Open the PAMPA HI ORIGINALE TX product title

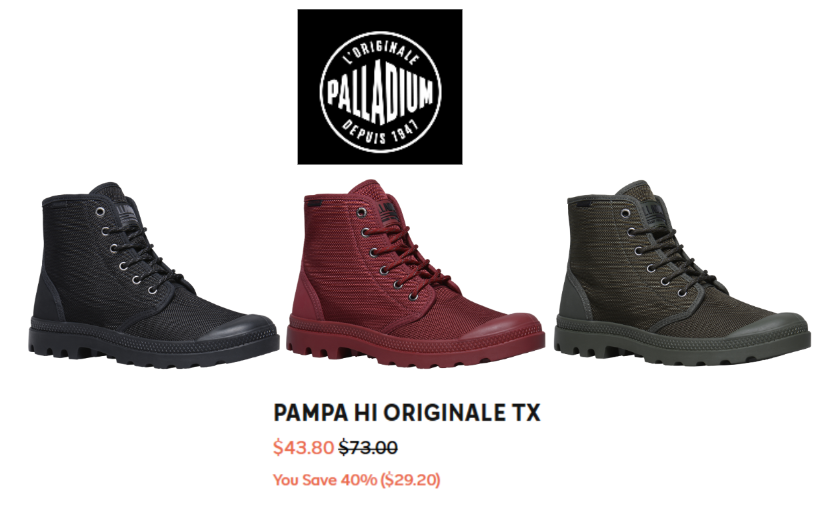coord(407,413)
